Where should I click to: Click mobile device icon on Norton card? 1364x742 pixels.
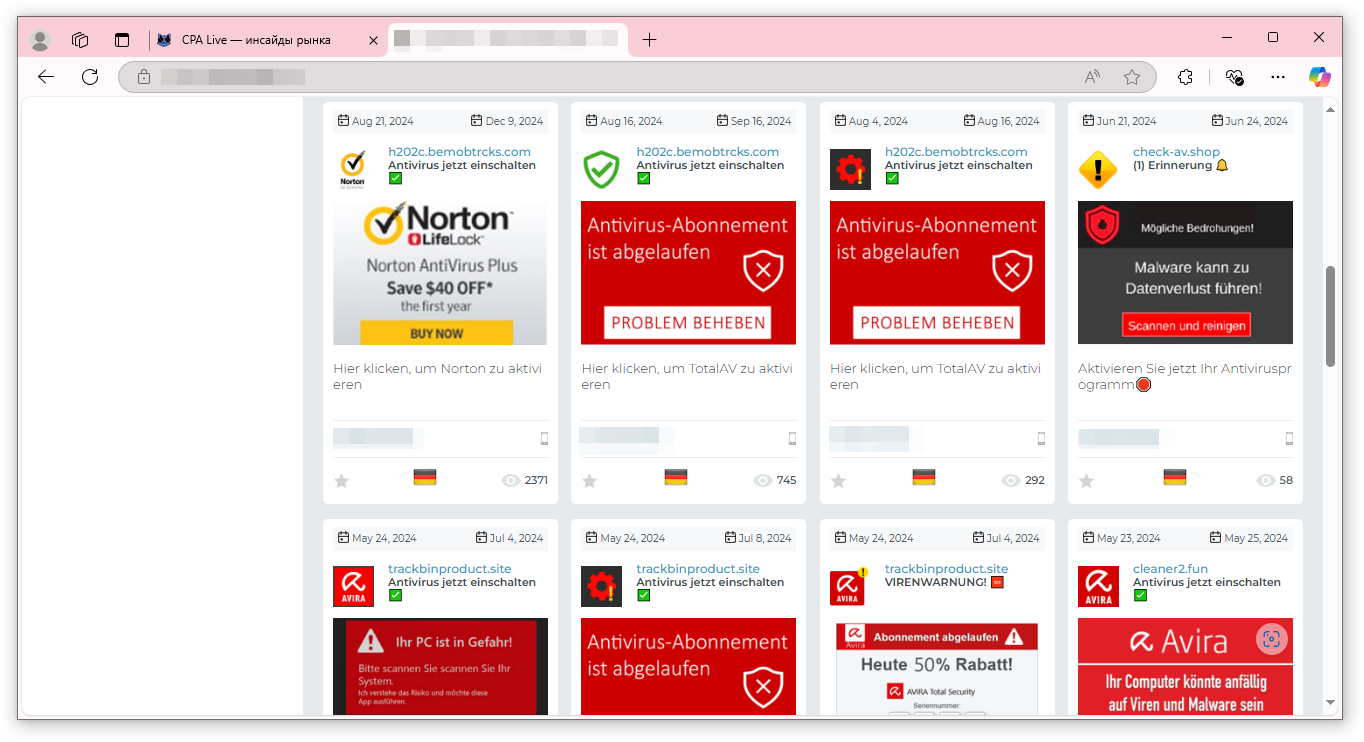pos(544,438)
